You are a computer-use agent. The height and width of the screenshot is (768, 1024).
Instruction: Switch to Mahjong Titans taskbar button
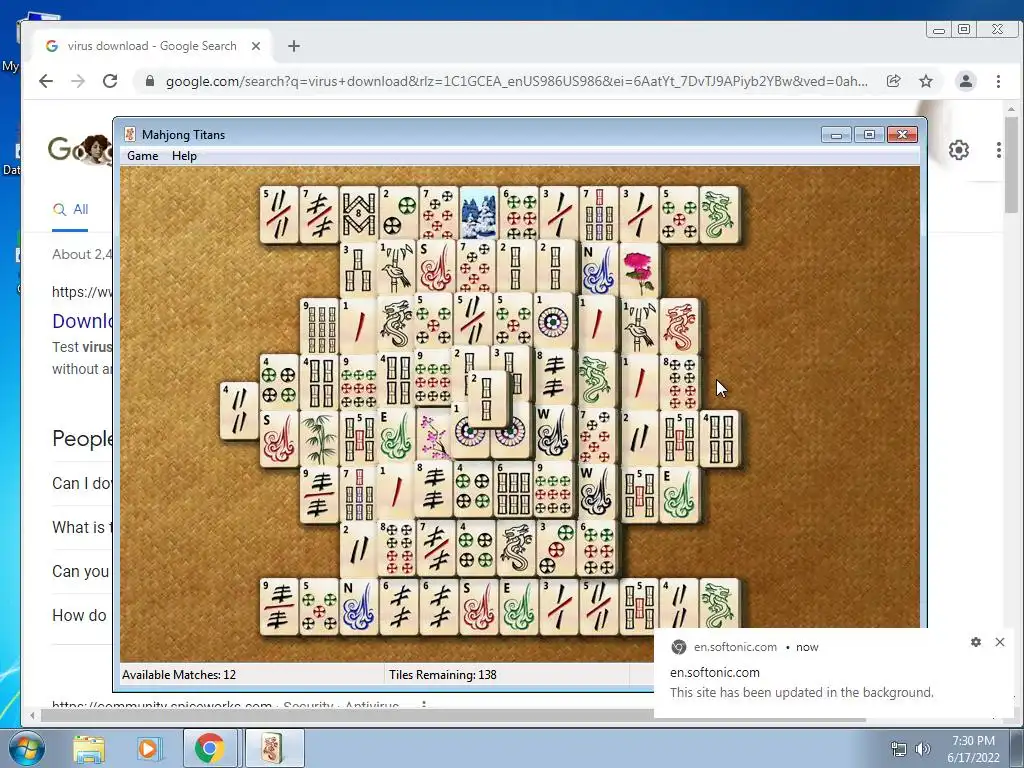[x=274, y=749]
